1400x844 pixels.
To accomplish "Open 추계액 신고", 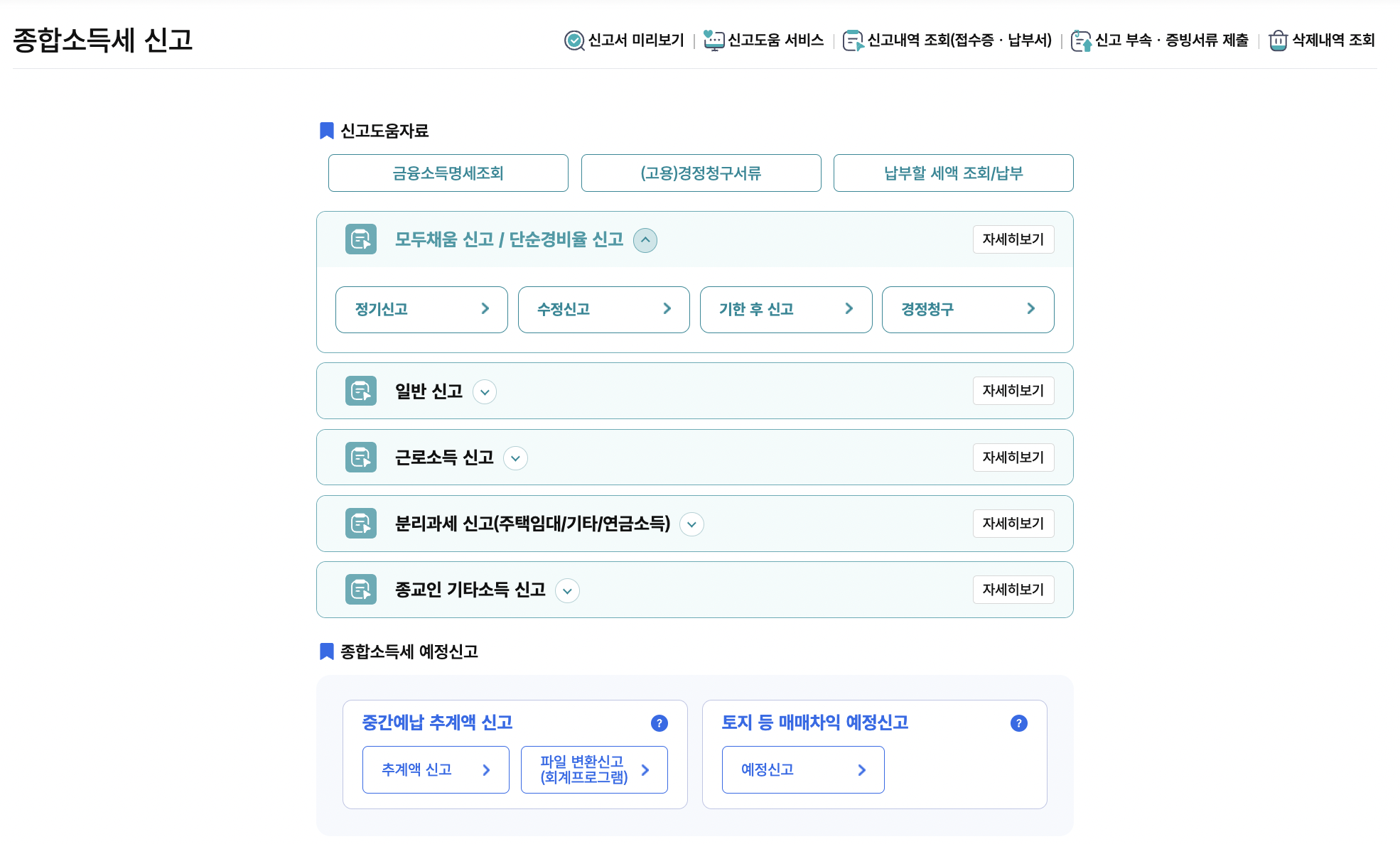I will tap(436, 769).
